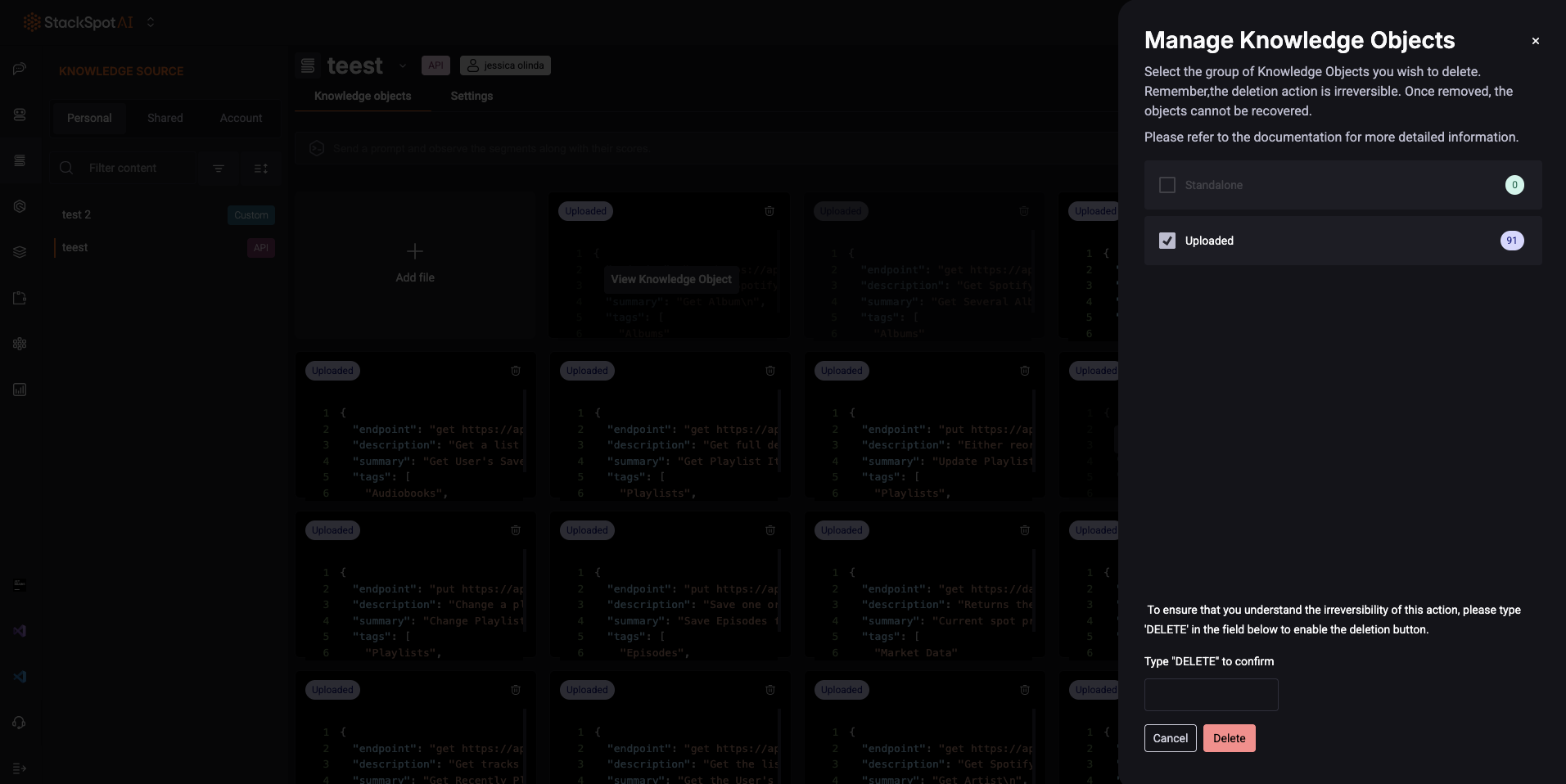This screenshot has height=784, width=1566.
Task: Switch to the Settings tab
Action: point(472,96)
